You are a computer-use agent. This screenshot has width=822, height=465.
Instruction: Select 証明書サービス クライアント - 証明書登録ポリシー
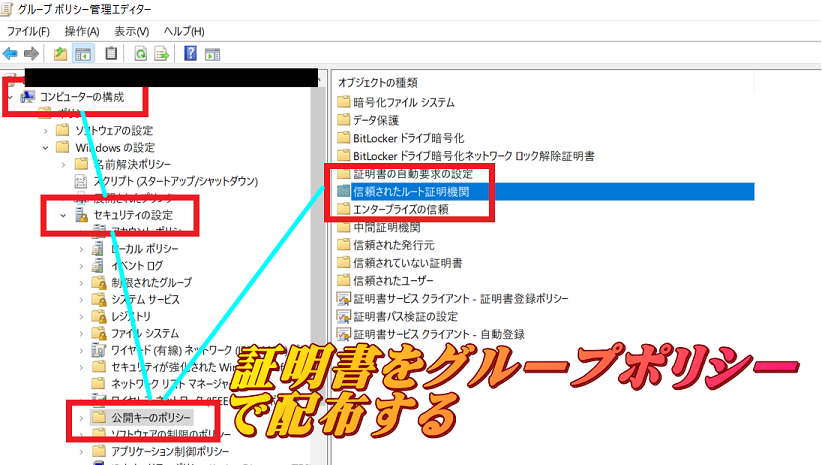[461, 298]
